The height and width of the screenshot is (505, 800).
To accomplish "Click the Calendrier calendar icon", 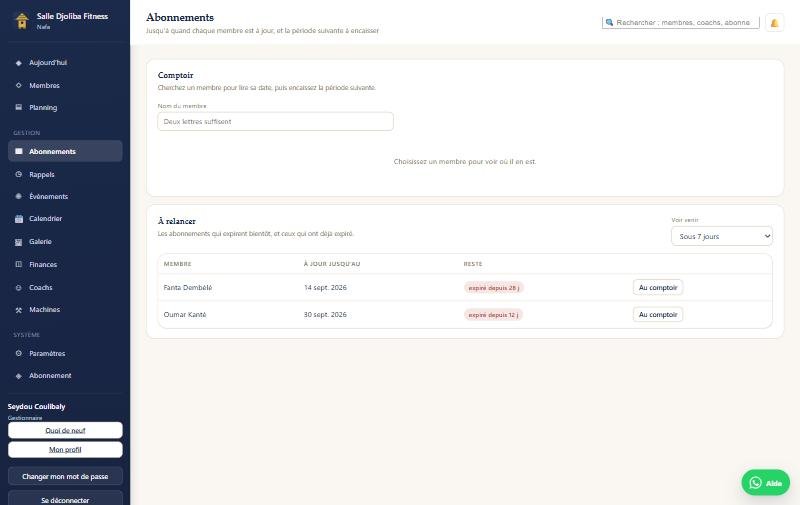I will (19, 218).
